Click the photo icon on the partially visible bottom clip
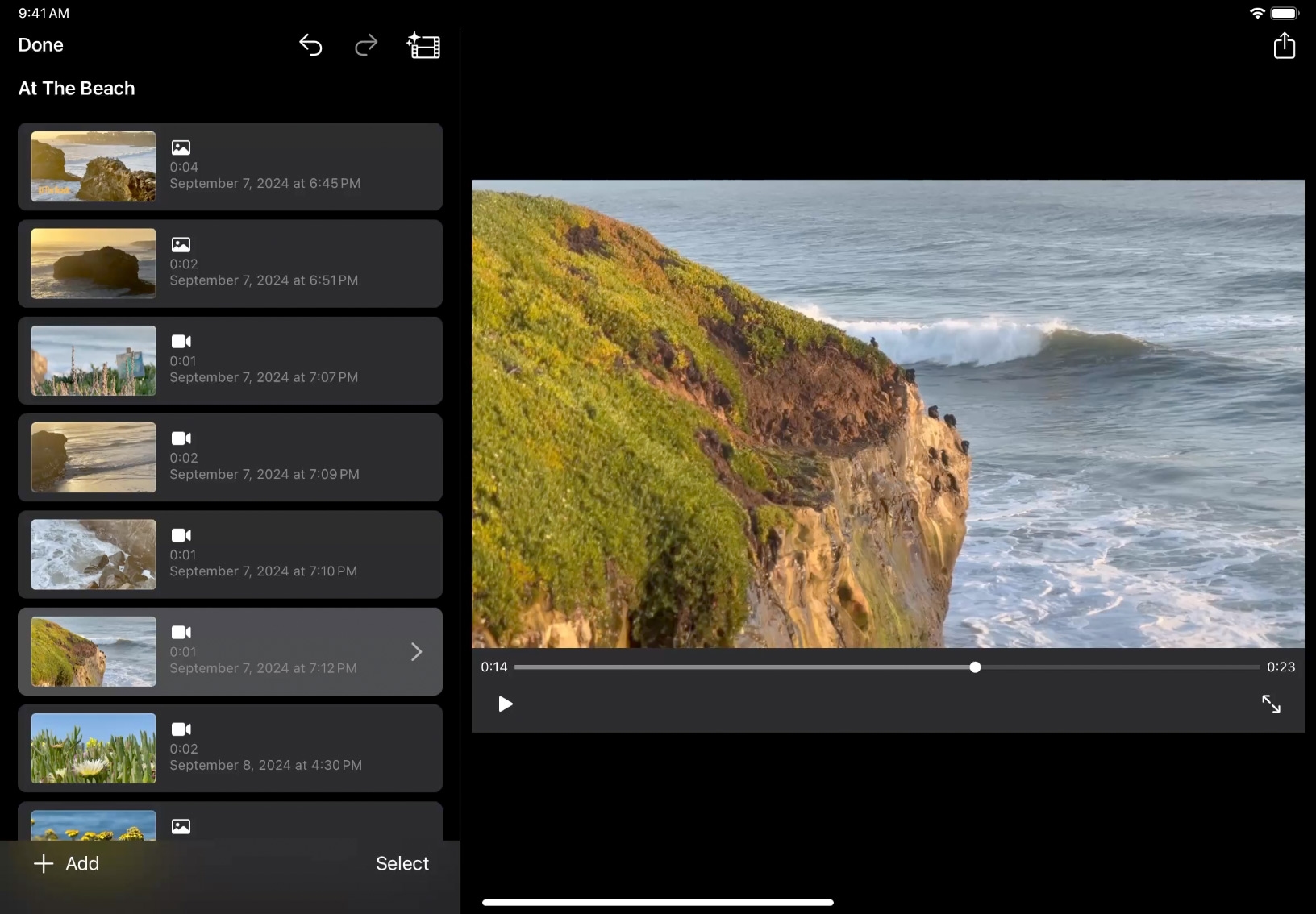Viewport: 1316px width, 914px height. coord(181,826)
